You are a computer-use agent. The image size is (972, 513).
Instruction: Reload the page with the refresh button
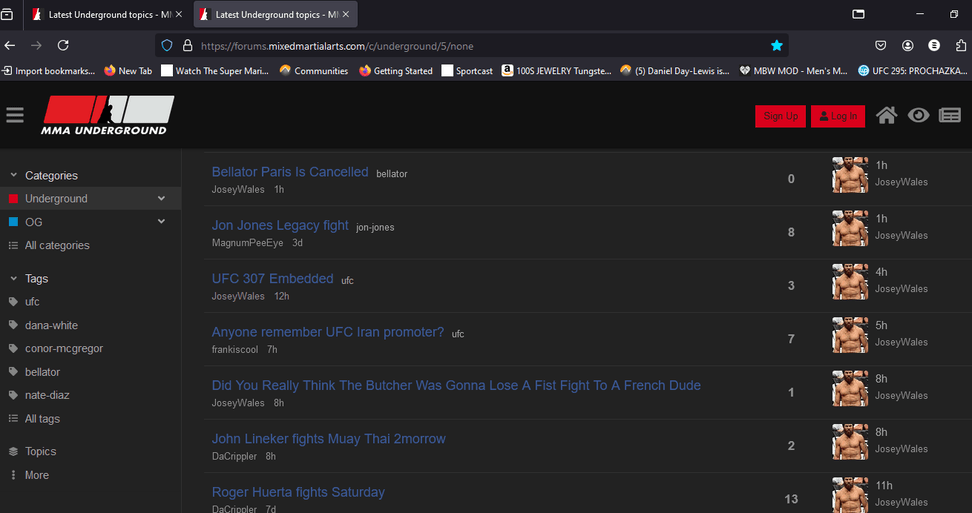point(63,45)
